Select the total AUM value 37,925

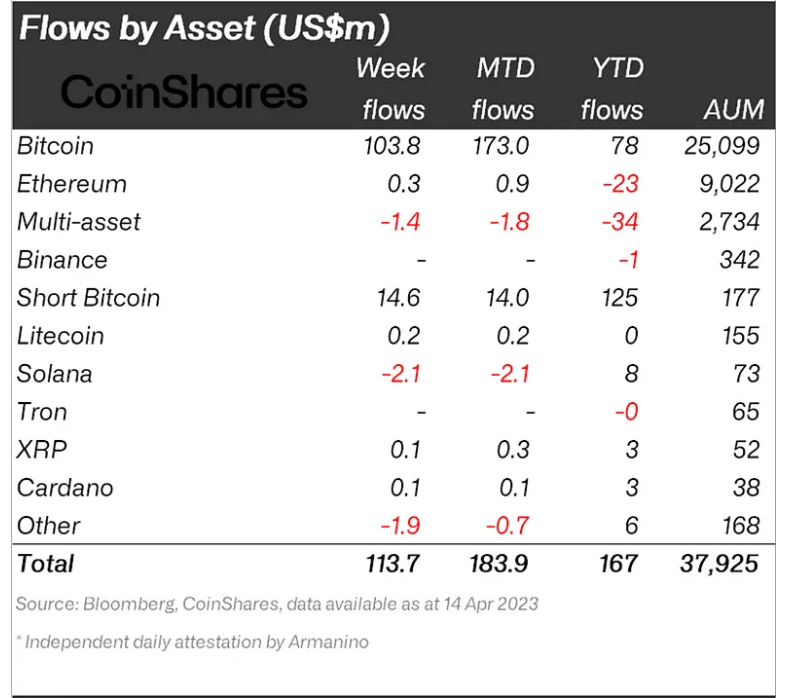(716, 563)
